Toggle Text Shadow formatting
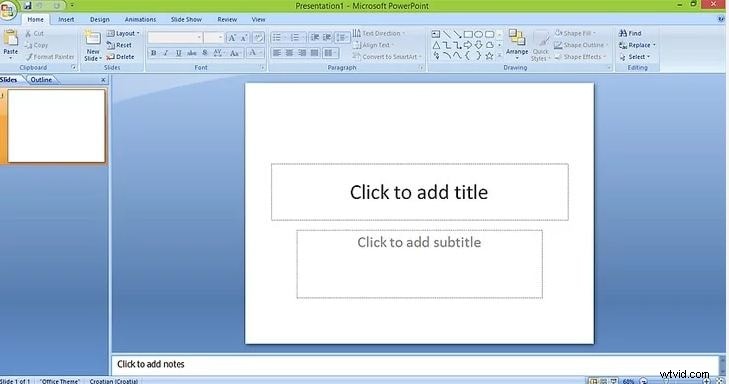The height and width of the screenshot is (384, 729). 205,53
